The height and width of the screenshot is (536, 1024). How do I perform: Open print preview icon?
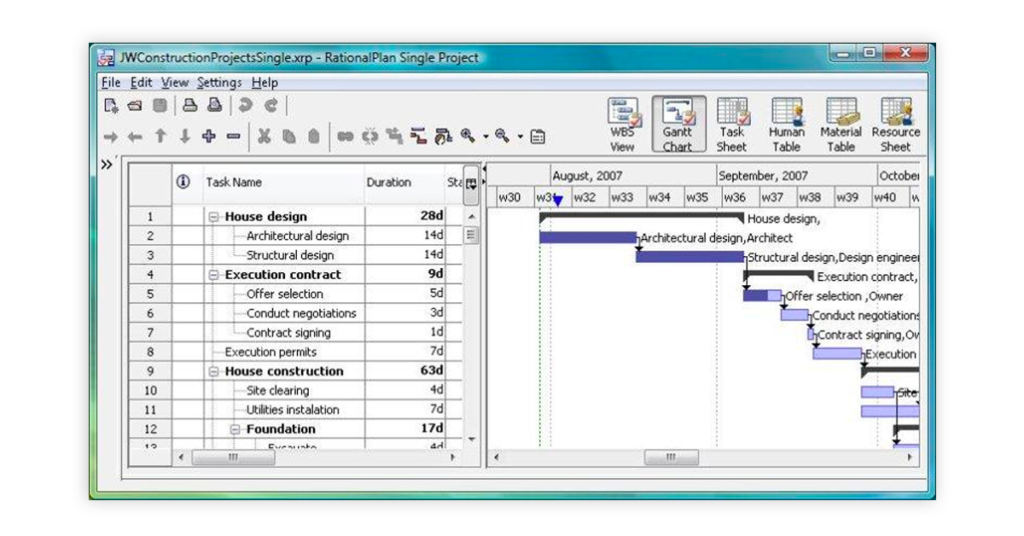(x=214, y=106)
